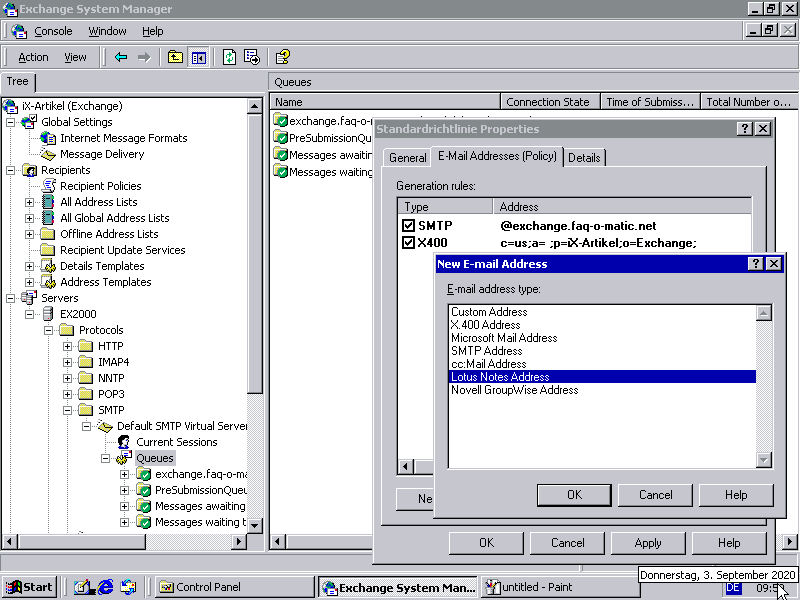Collapse the Queues tree node
The height and width of the screenshot is (600, 800).
(x=105, y=458)
